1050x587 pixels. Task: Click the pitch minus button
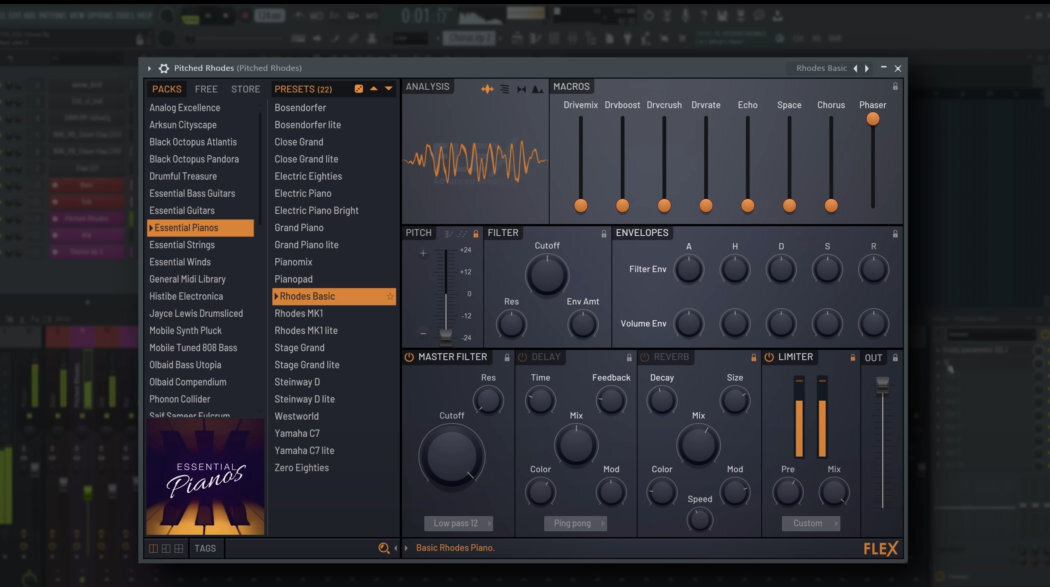[x=423, y=333]
